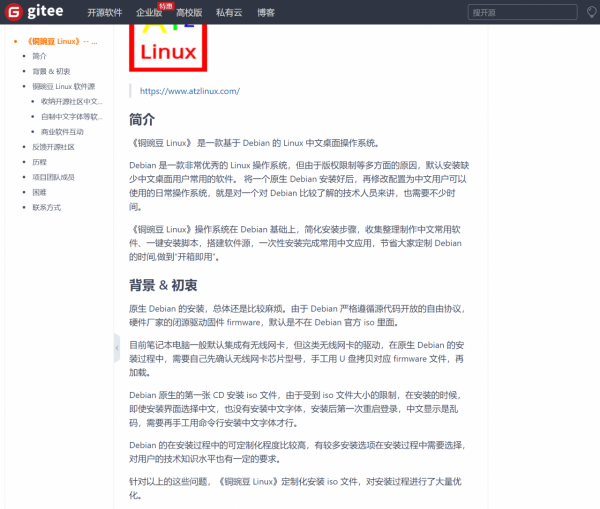Click the ATZ Linux logo image

[168, 47]
